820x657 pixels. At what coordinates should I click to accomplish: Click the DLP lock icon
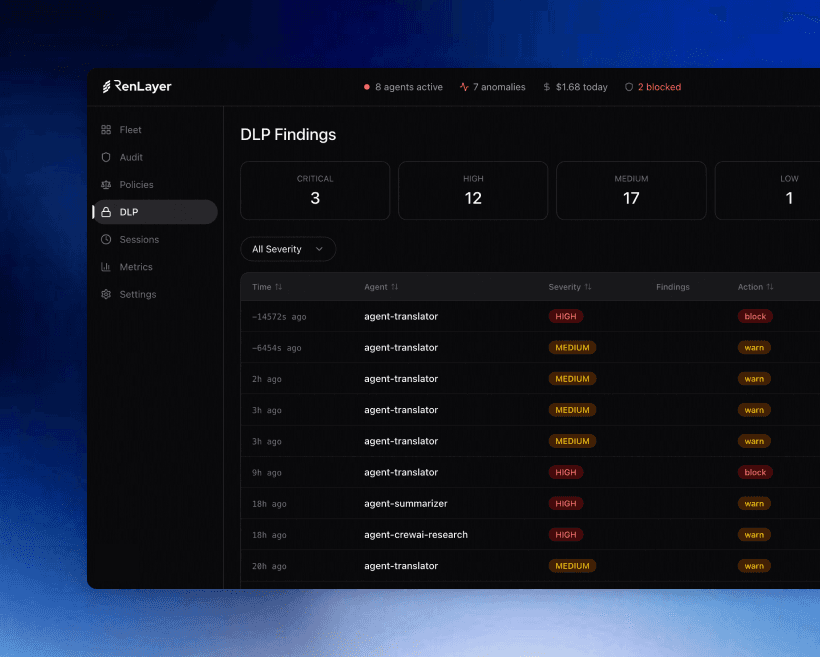105,211
